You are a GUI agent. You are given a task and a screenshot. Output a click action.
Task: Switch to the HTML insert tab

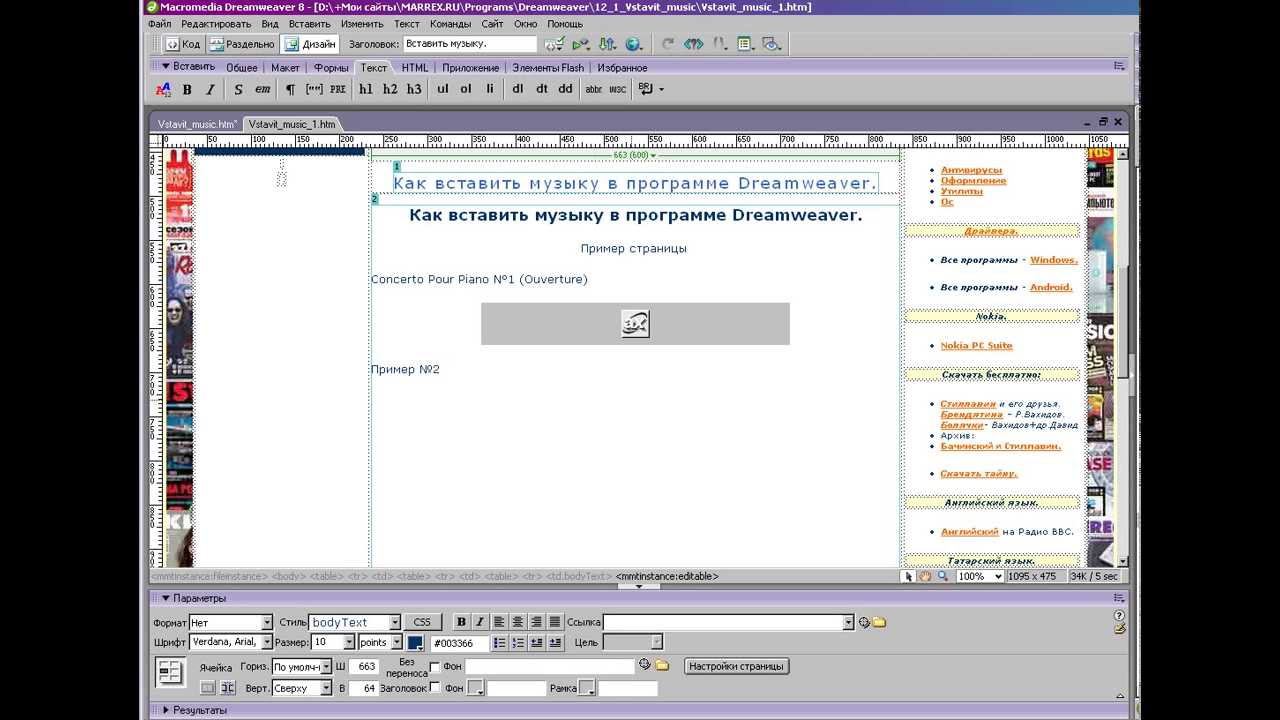point(415,68)
